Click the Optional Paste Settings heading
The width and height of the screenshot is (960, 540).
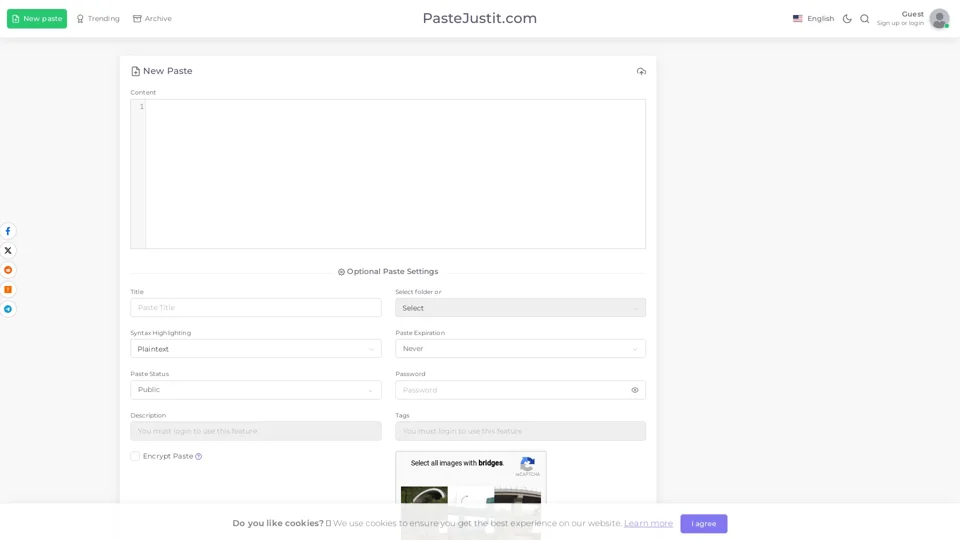pyautogui.click(x=388, y=271)
